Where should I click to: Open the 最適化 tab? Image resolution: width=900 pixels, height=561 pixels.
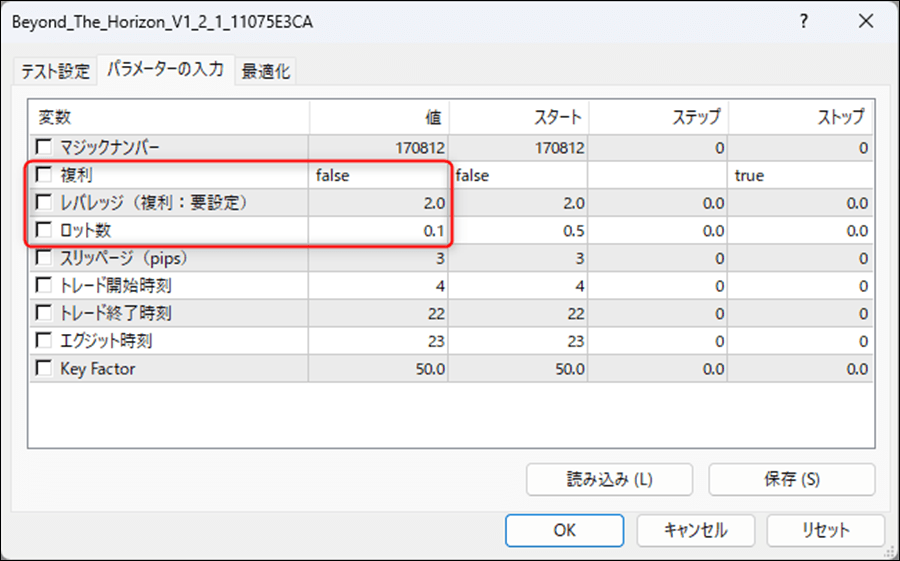coord(267,71)
